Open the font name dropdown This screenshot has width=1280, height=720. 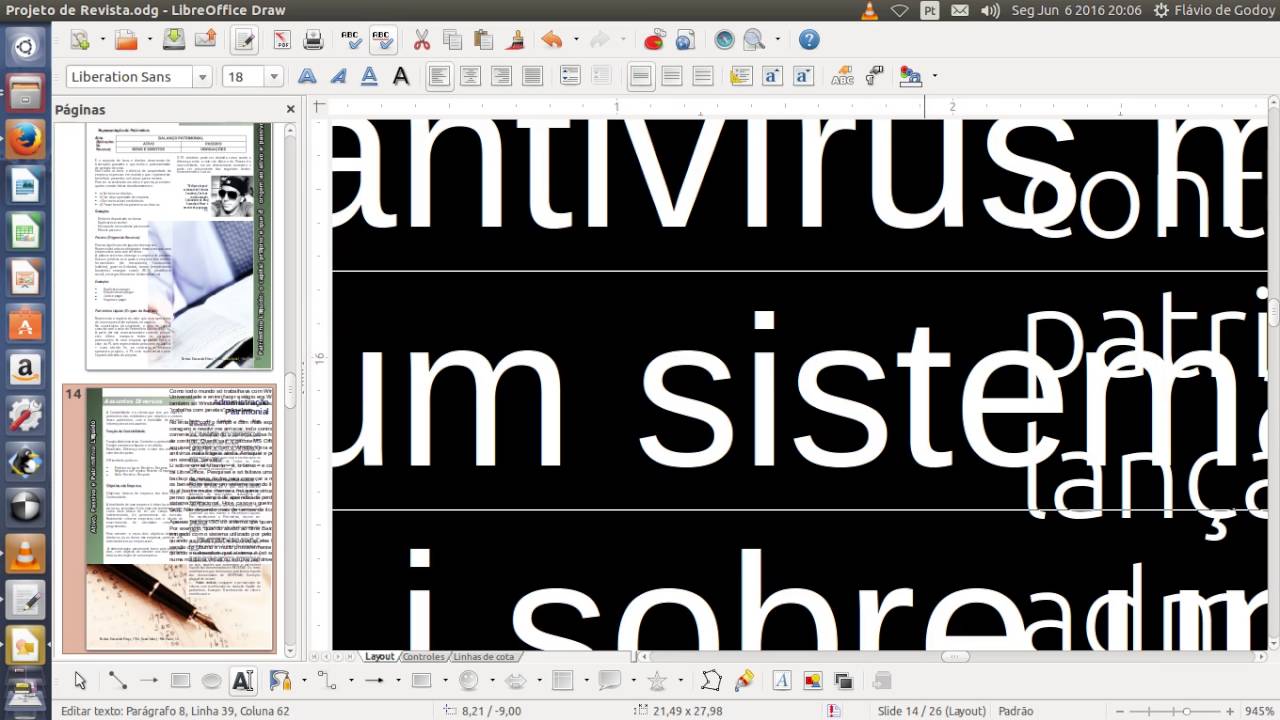coord(202,77)
